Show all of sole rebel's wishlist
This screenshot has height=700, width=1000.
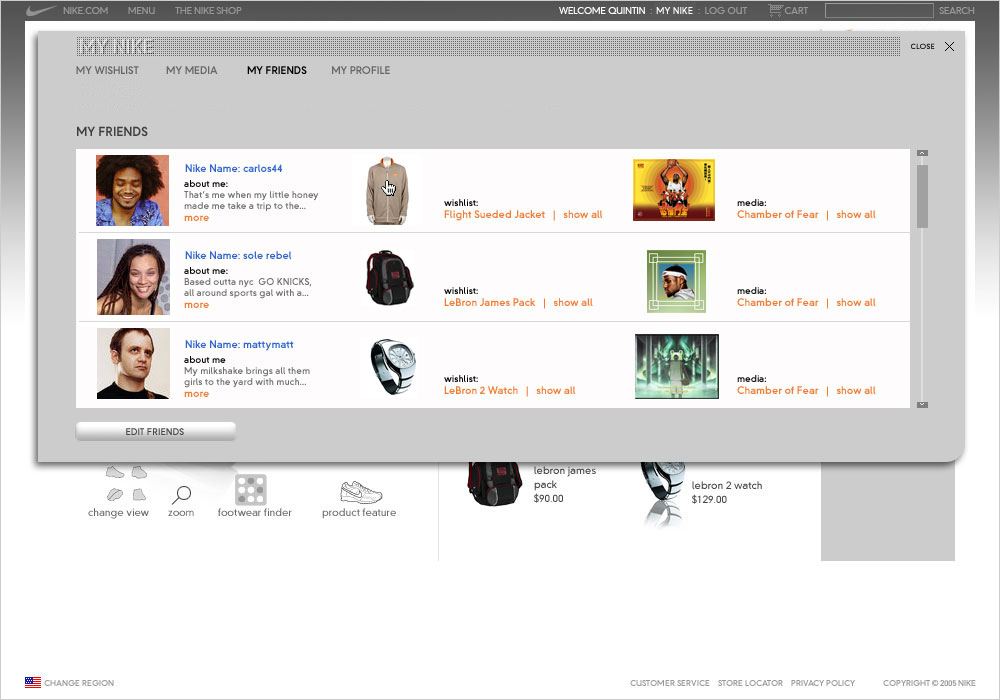coord(572,303)
